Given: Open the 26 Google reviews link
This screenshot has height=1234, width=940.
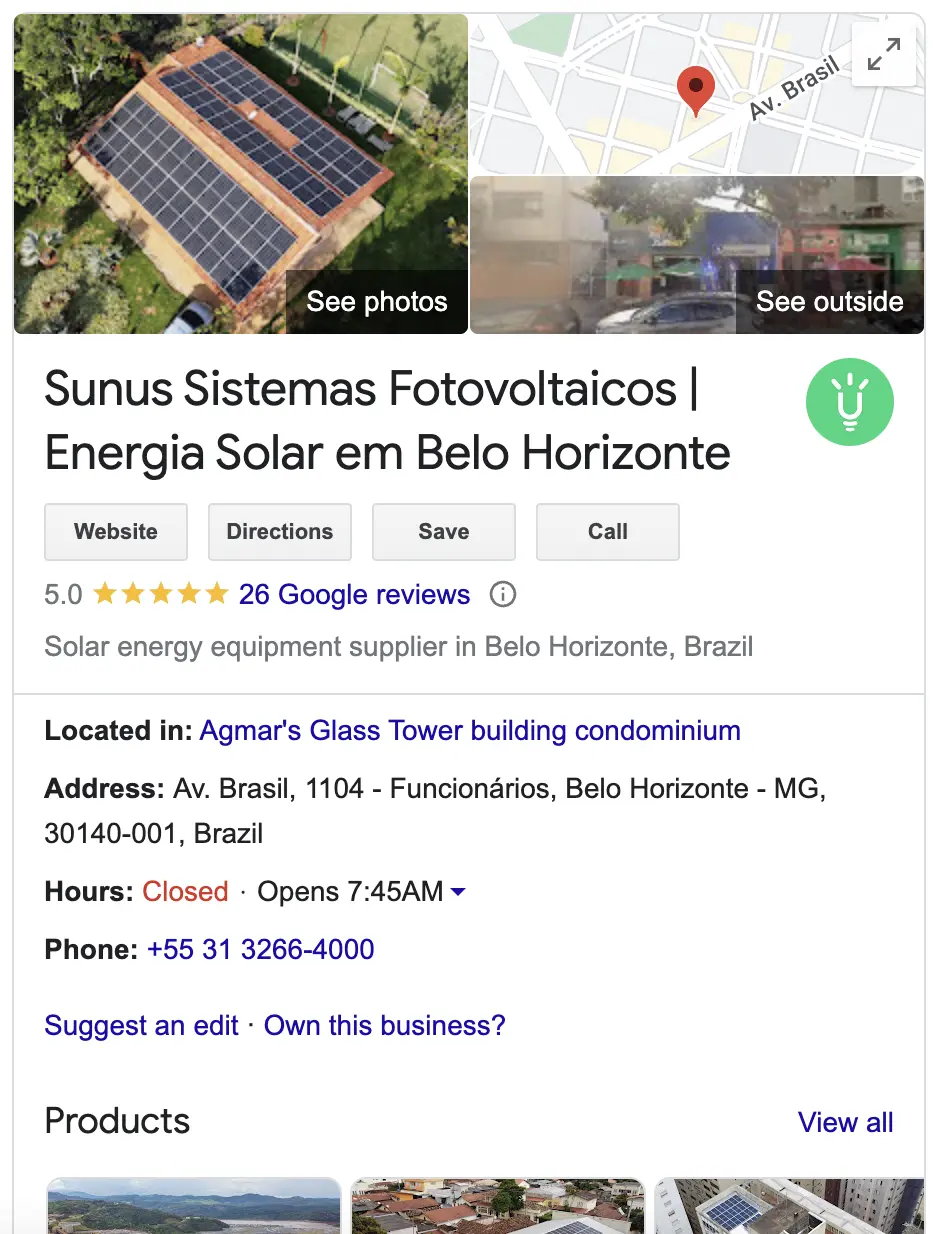Looking at the screenshot, I should tap(354, 595).
